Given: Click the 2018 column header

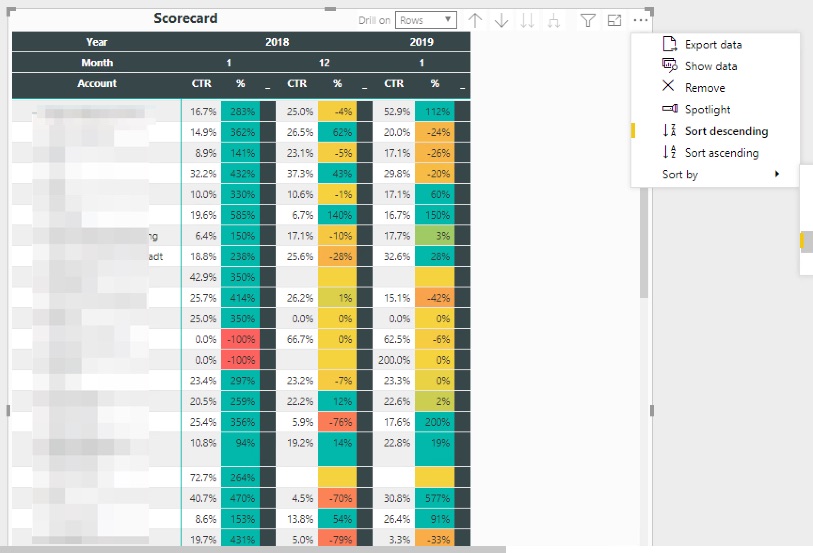Looking at the screenshot, I should point(277,42).
